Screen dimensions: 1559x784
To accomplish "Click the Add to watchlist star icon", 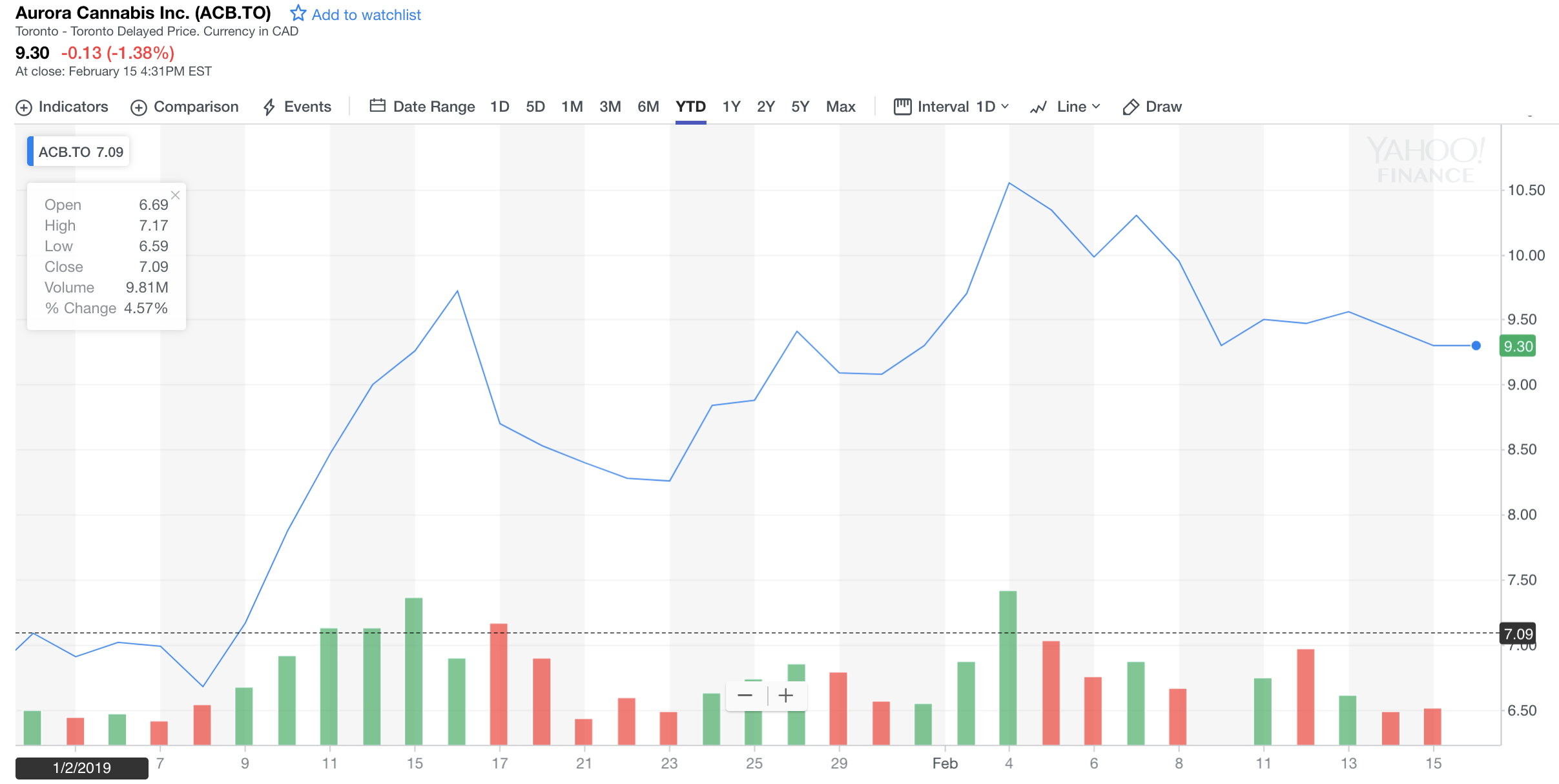I will tap(298, 13).
